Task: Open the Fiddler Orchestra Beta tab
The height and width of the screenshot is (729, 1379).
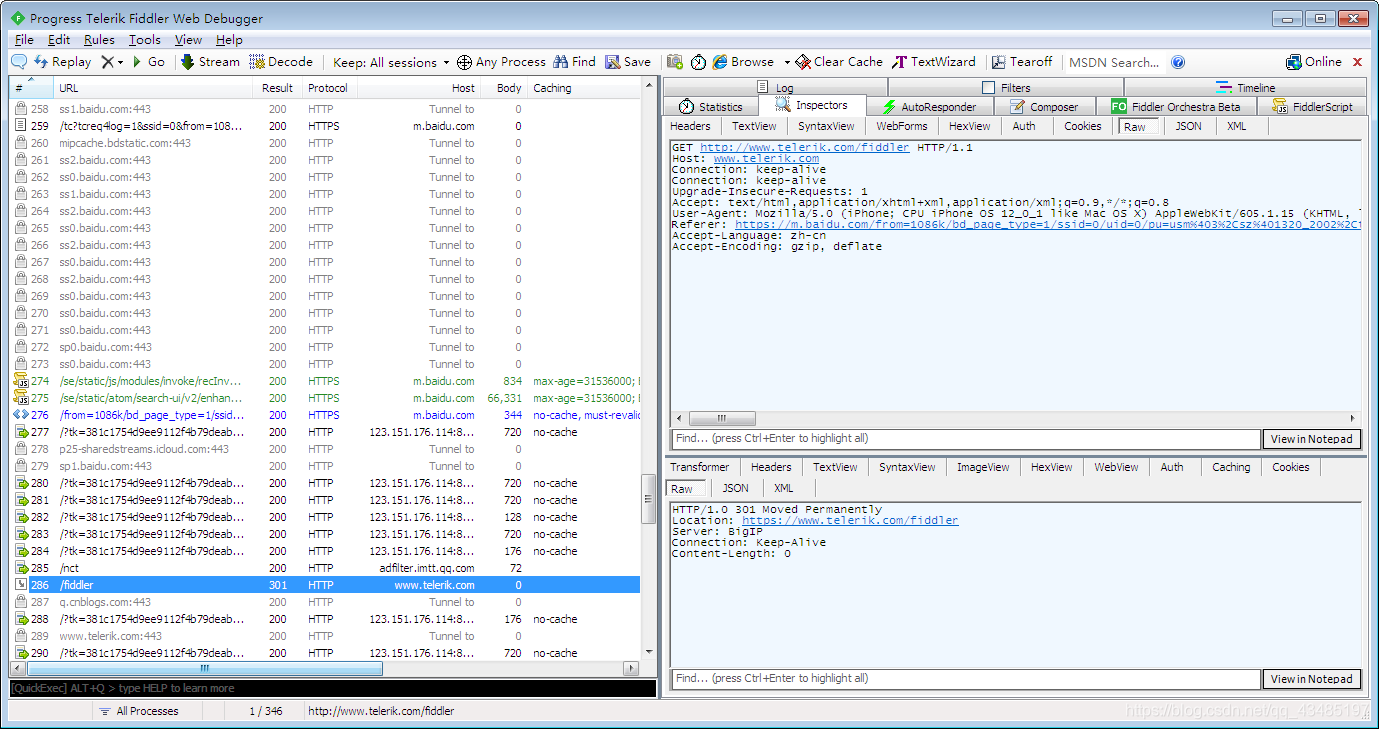Action: [x=1176, y=107]
